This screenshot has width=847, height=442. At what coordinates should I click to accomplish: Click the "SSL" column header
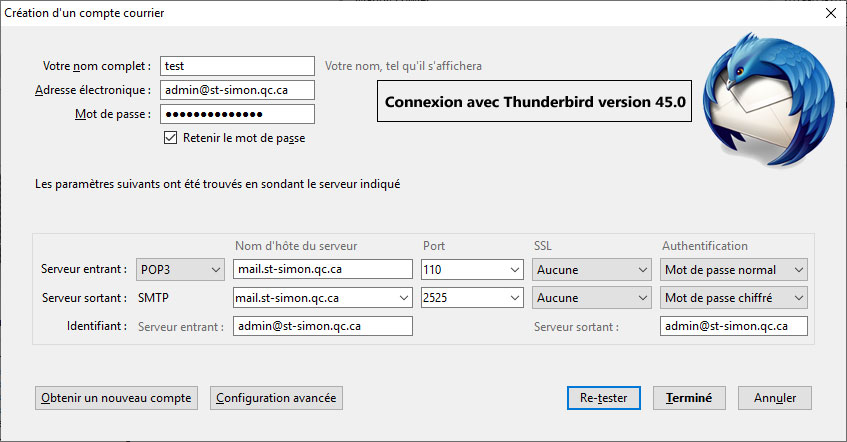point(543,246)
